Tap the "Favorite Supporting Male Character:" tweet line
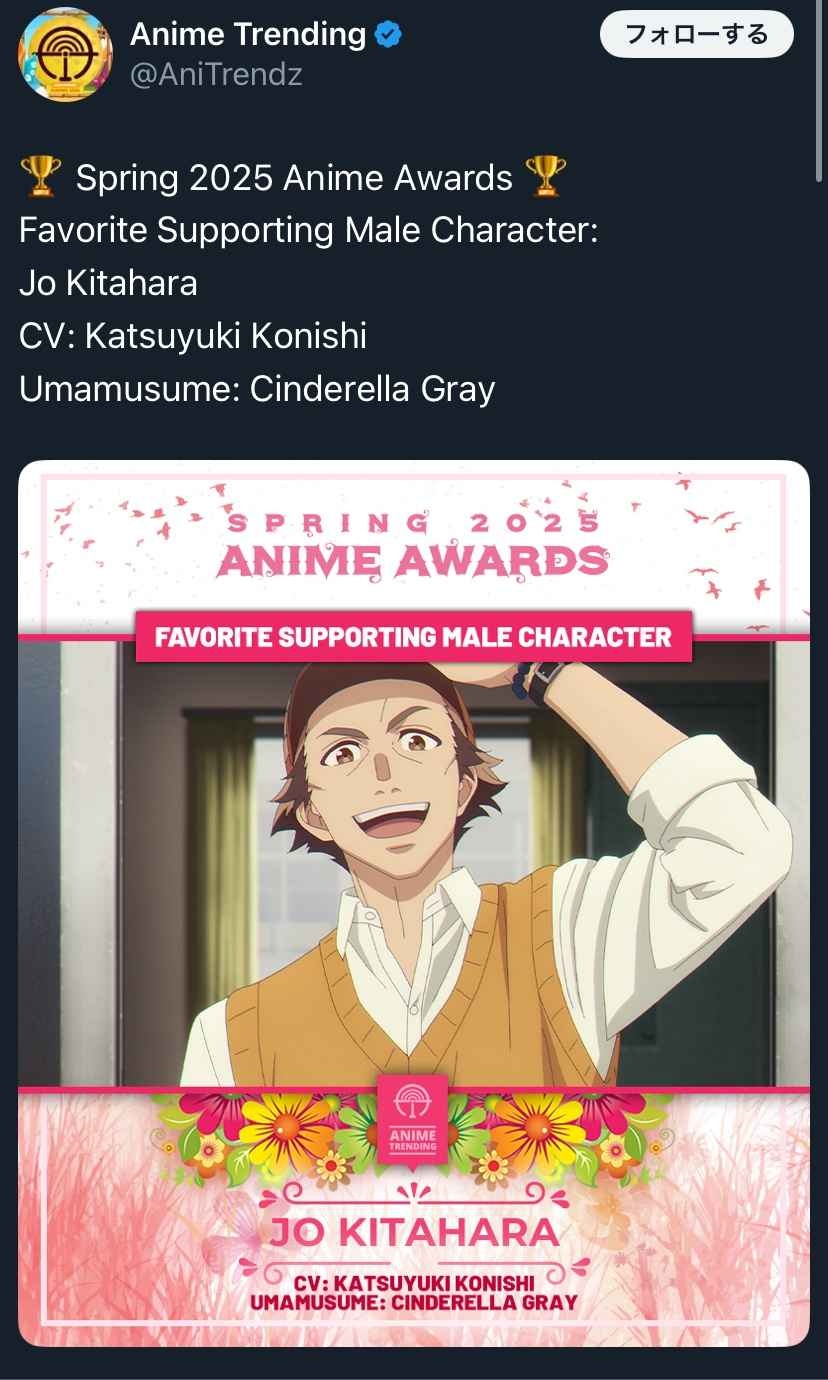This screenshot has height=1380, width=828. pyautogui.click(x=309, y=231)
